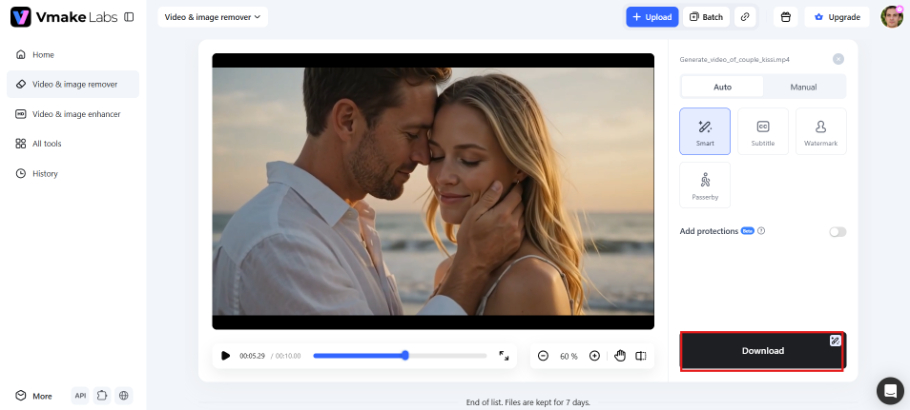Screen dimensions: 910x410
Task: Open the chat support bubble
Action: click(x=890, y=391)
